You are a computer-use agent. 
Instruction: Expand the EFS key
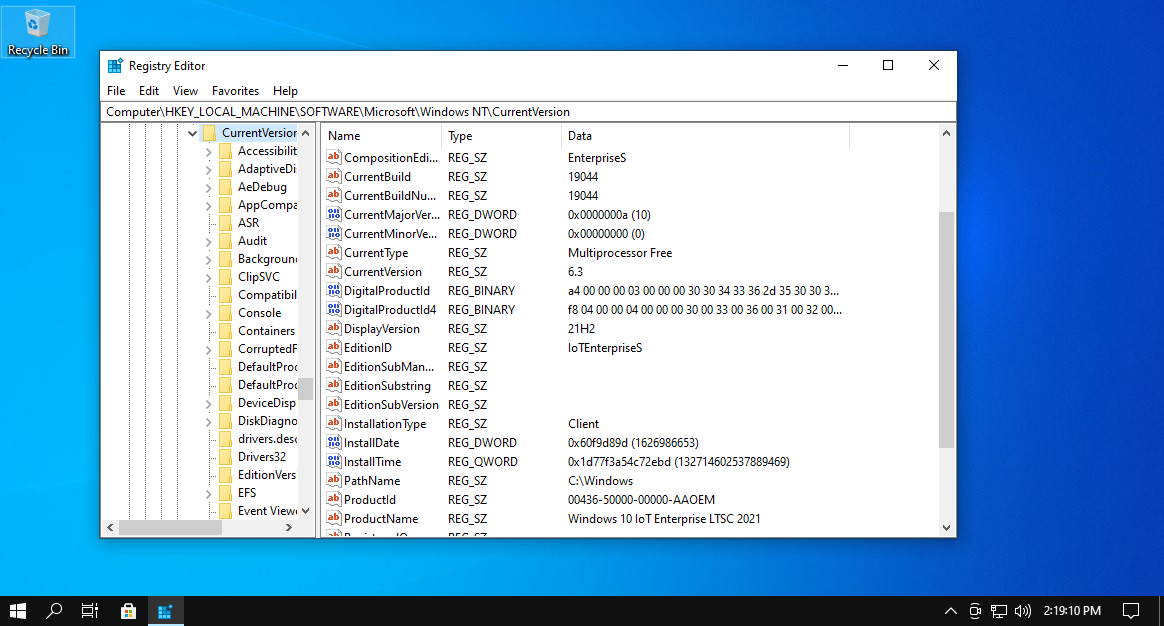209,493
